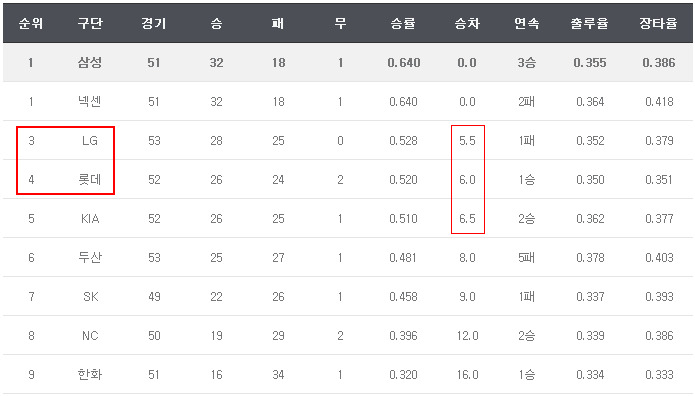Open the KIA team entry
The height and width of the screenshot is (396, 695).
point(90,219)
